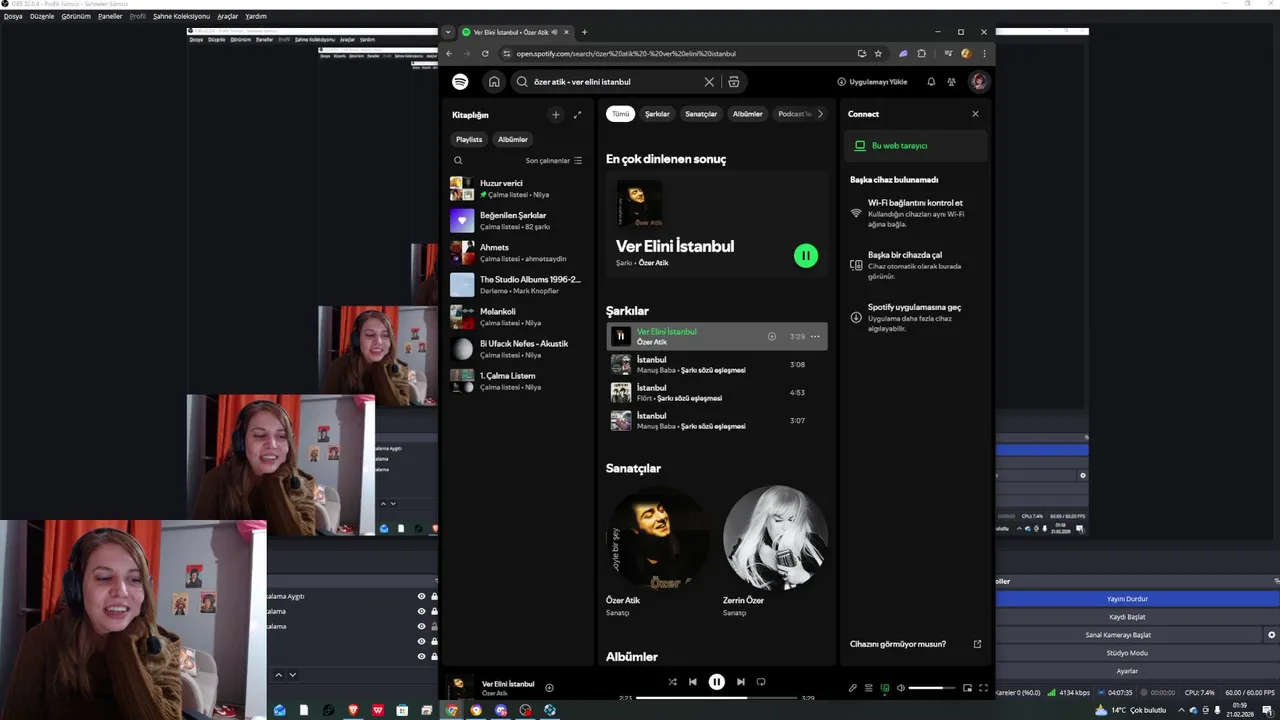Bookmark page with star icon
The width and height of the screenshot is (1280, 720).
click(878, 53)
